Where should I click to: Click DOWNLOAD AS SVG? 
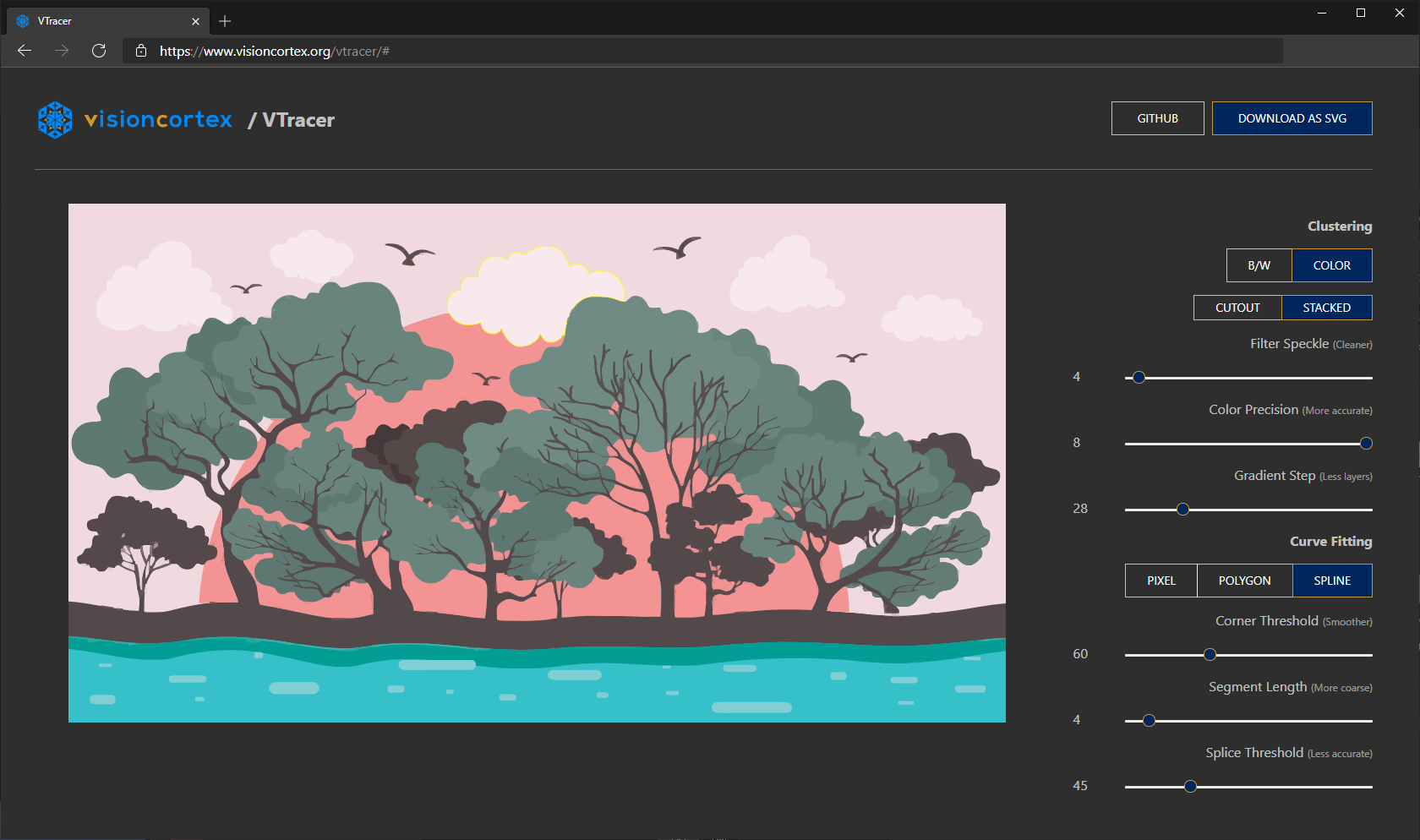(x=1292, y=118)
